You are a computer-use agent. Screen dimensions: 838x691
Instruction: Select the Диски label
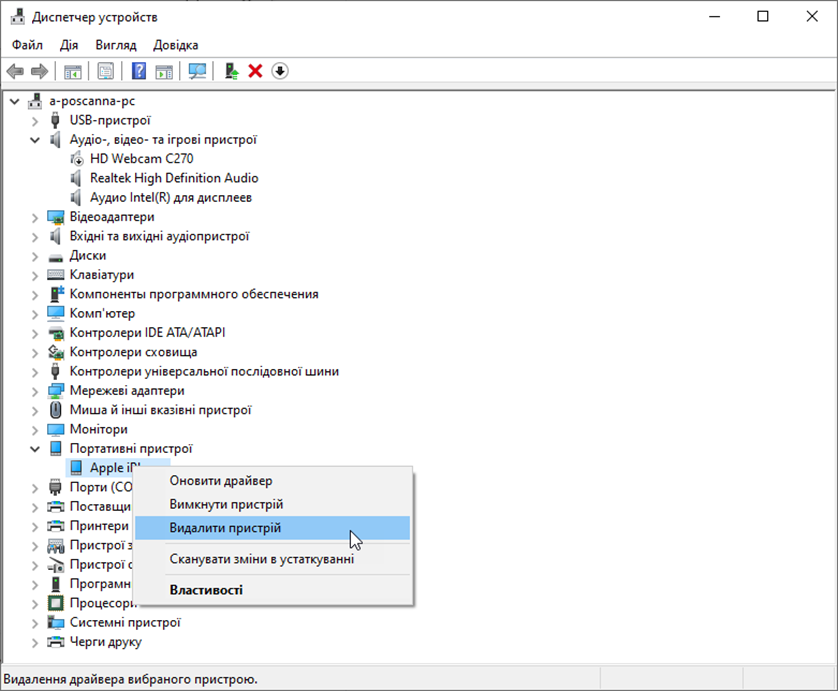(x=88, y=255)
